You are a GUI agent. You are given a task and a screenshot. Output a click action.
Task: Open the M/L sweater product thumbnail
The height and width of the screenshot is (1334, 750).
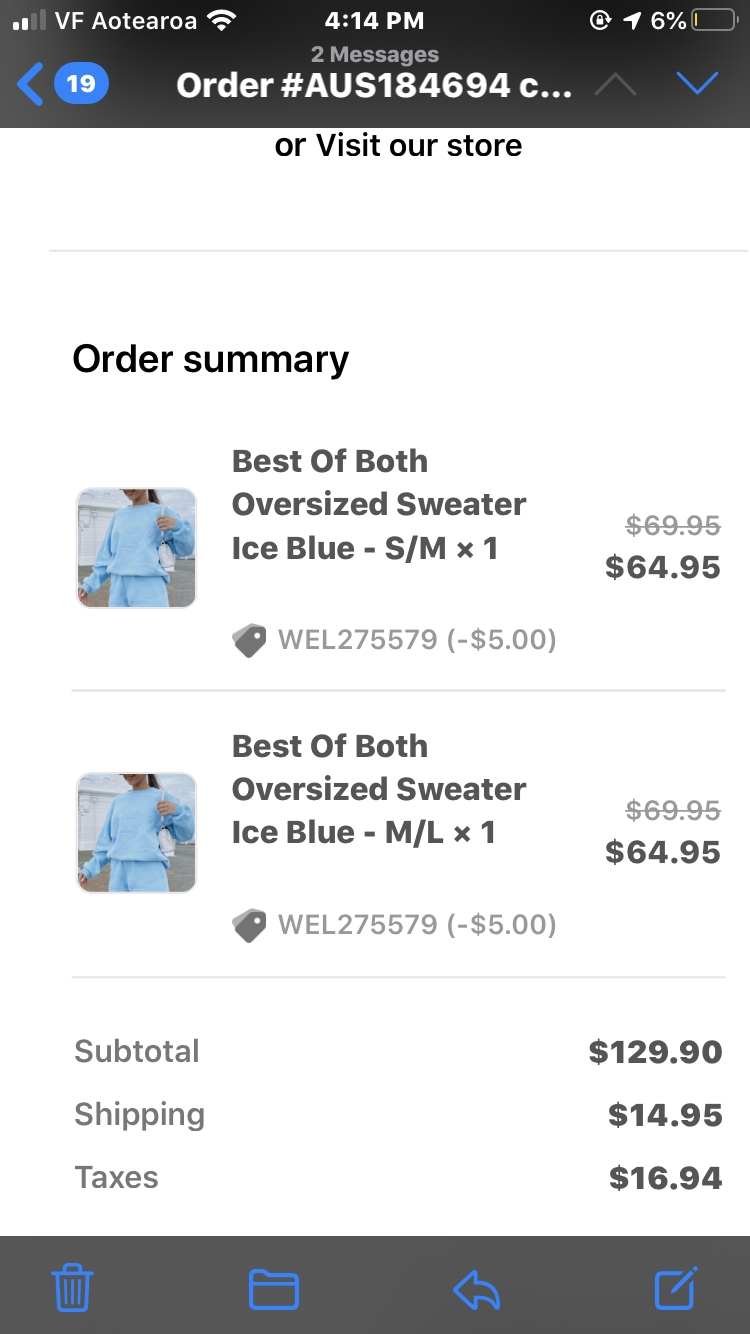[x=136, y=832]
